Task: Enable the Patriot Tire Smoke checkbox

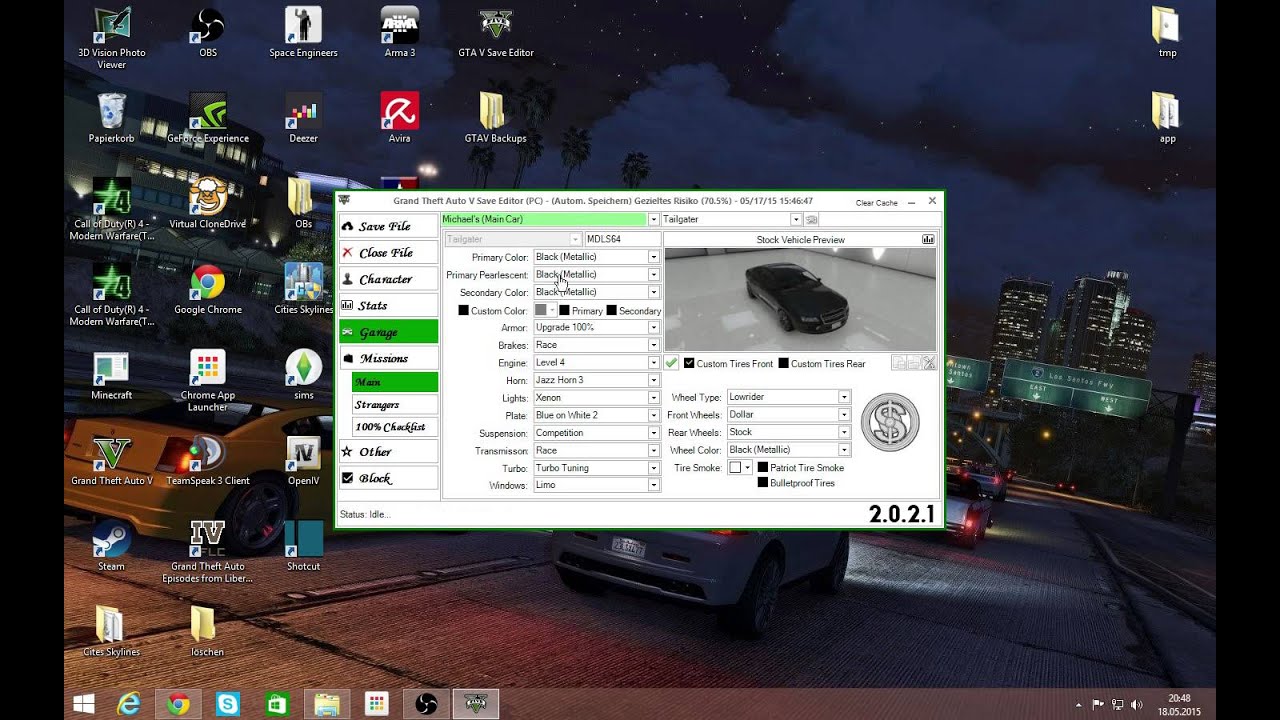Action: [x=763, y=467]
